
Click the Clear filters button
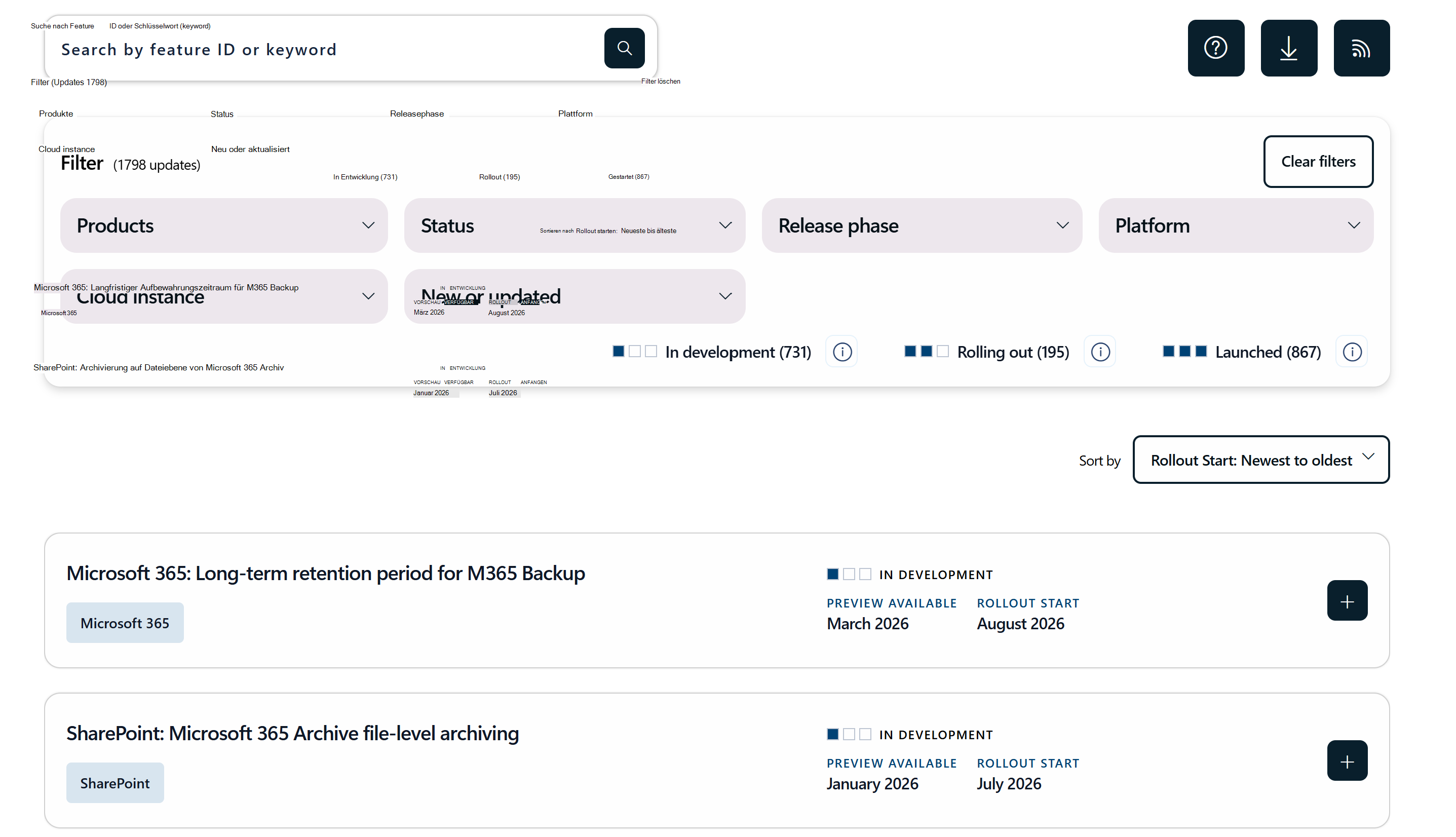click(1318, 162)
